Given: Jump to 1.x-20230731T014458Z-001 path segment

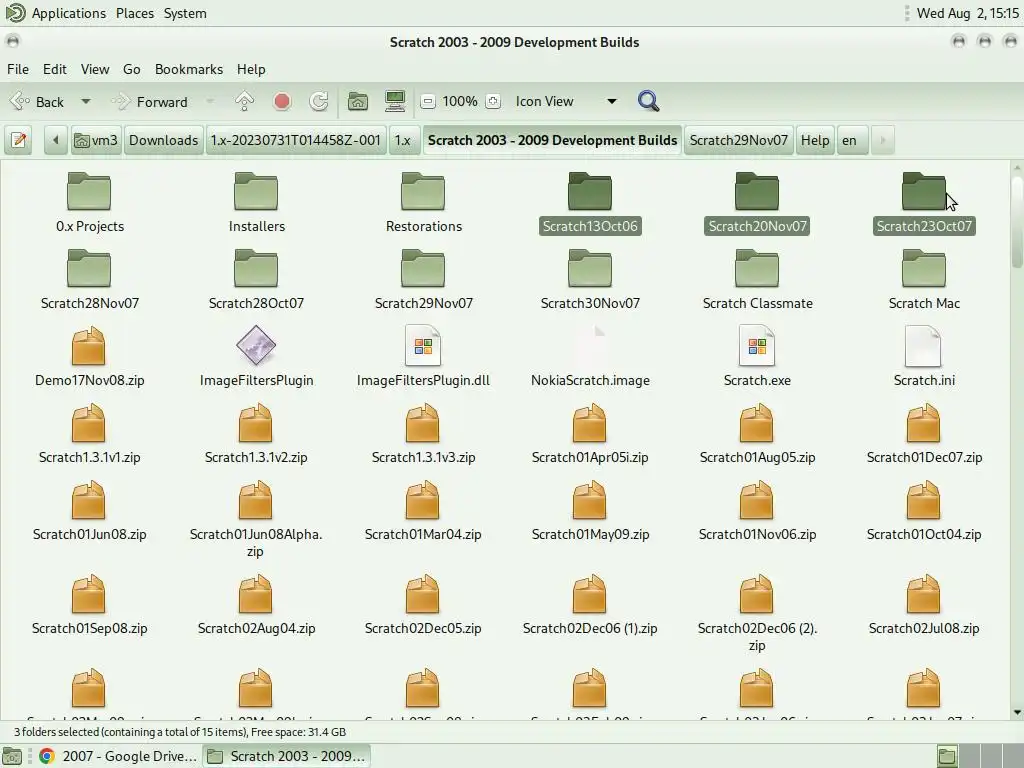Looking at the screenshot, I should pyautogui.click(x=295, y=140).
